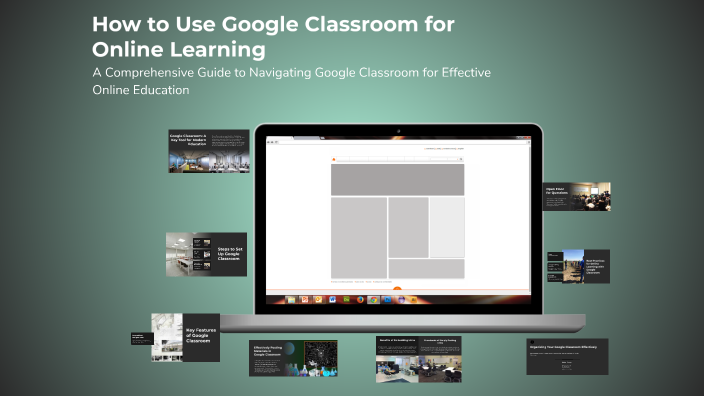Open the 'Organizing Your Google Classroom Effectively' slide
704x396 pixels.
pyautogui.click(x=567, y=356)
